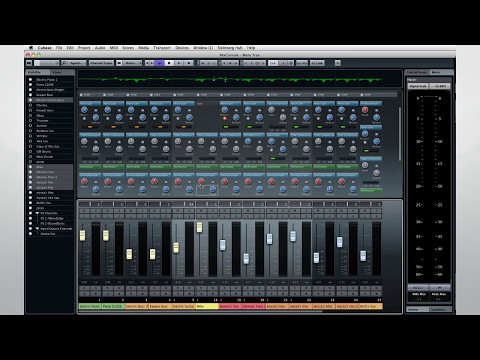480x360 pixels.
Task: Click the white square toolbar button beside the purple one
Action: tap(169, 63)
